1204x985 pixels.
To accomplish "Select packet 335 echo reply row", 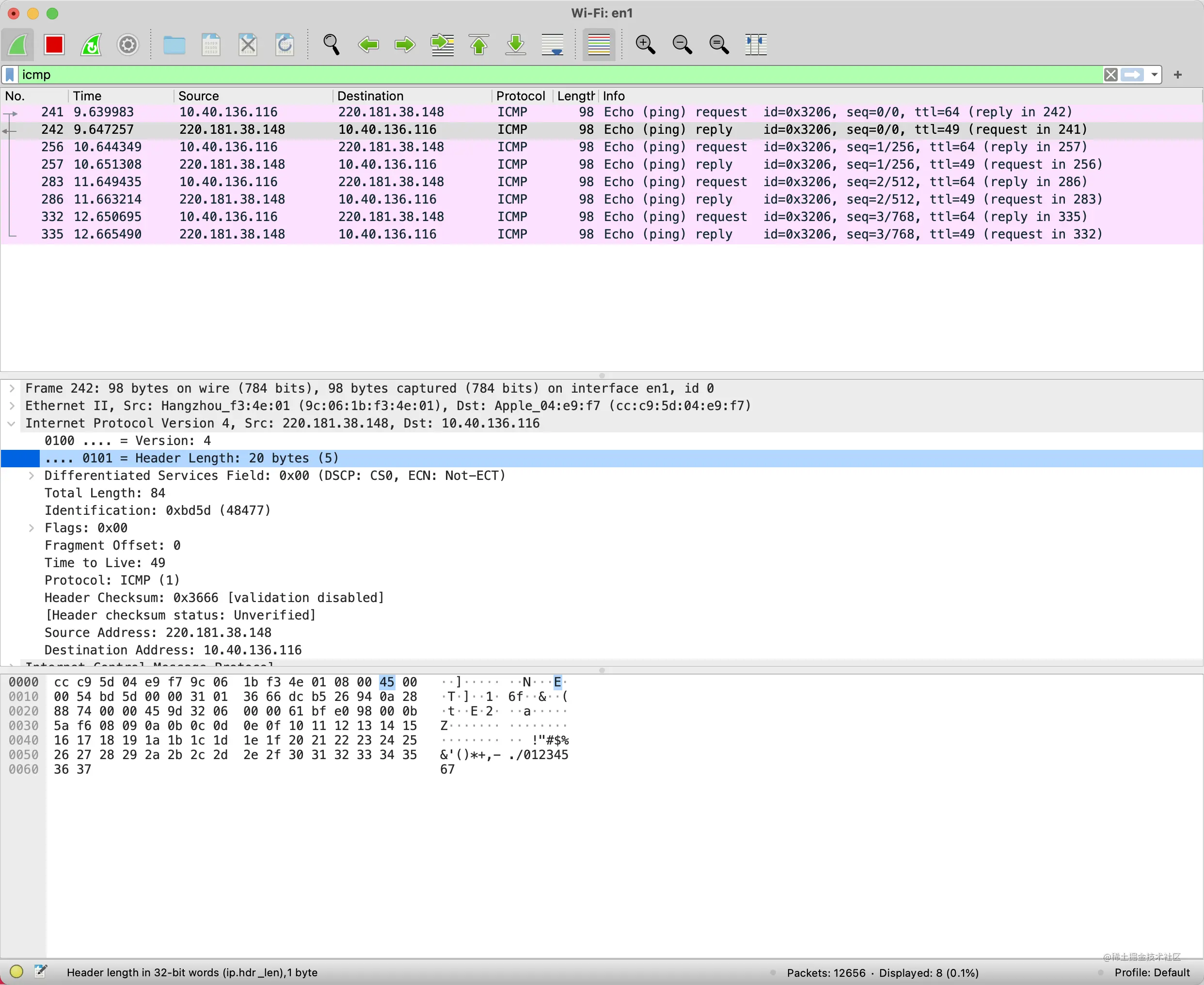I will pos(602,234).
